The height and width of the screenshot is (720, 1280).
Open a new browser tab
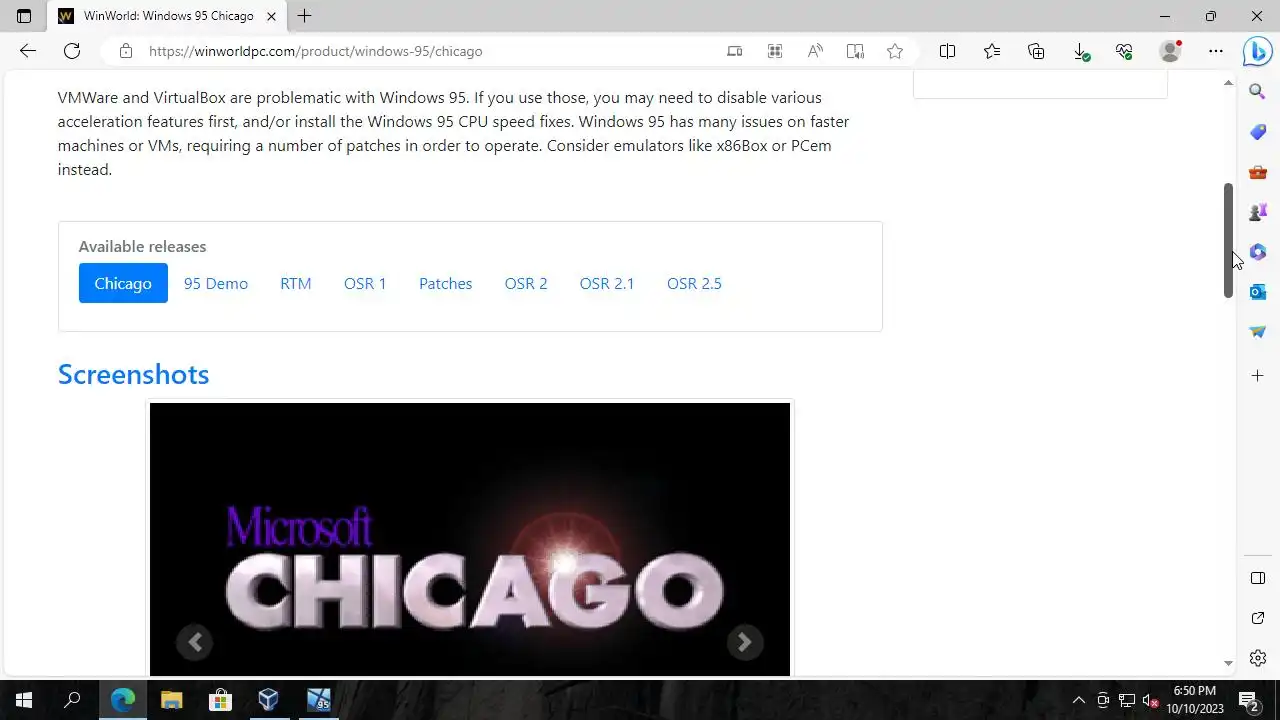(x=305, y=16)
